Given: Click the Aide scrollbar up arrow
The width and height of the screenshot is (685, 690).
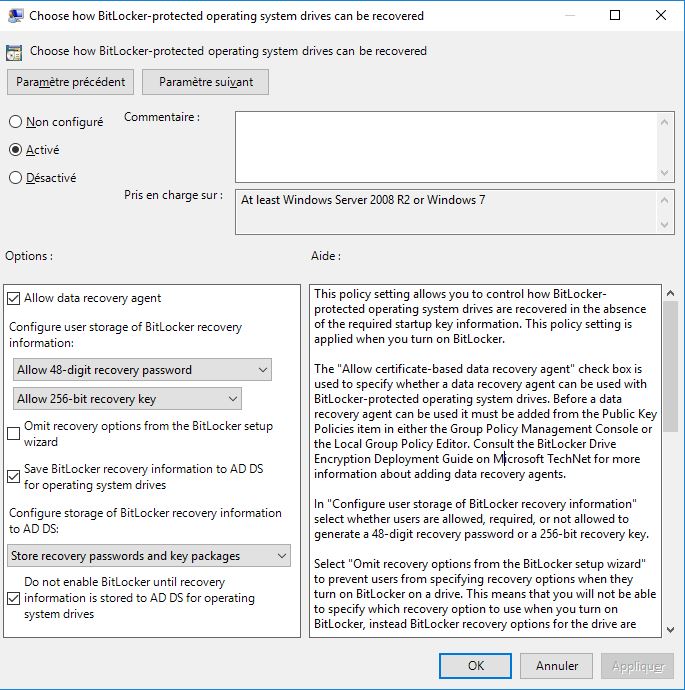Looking at the screenshot, I should [x=670, y=293].
